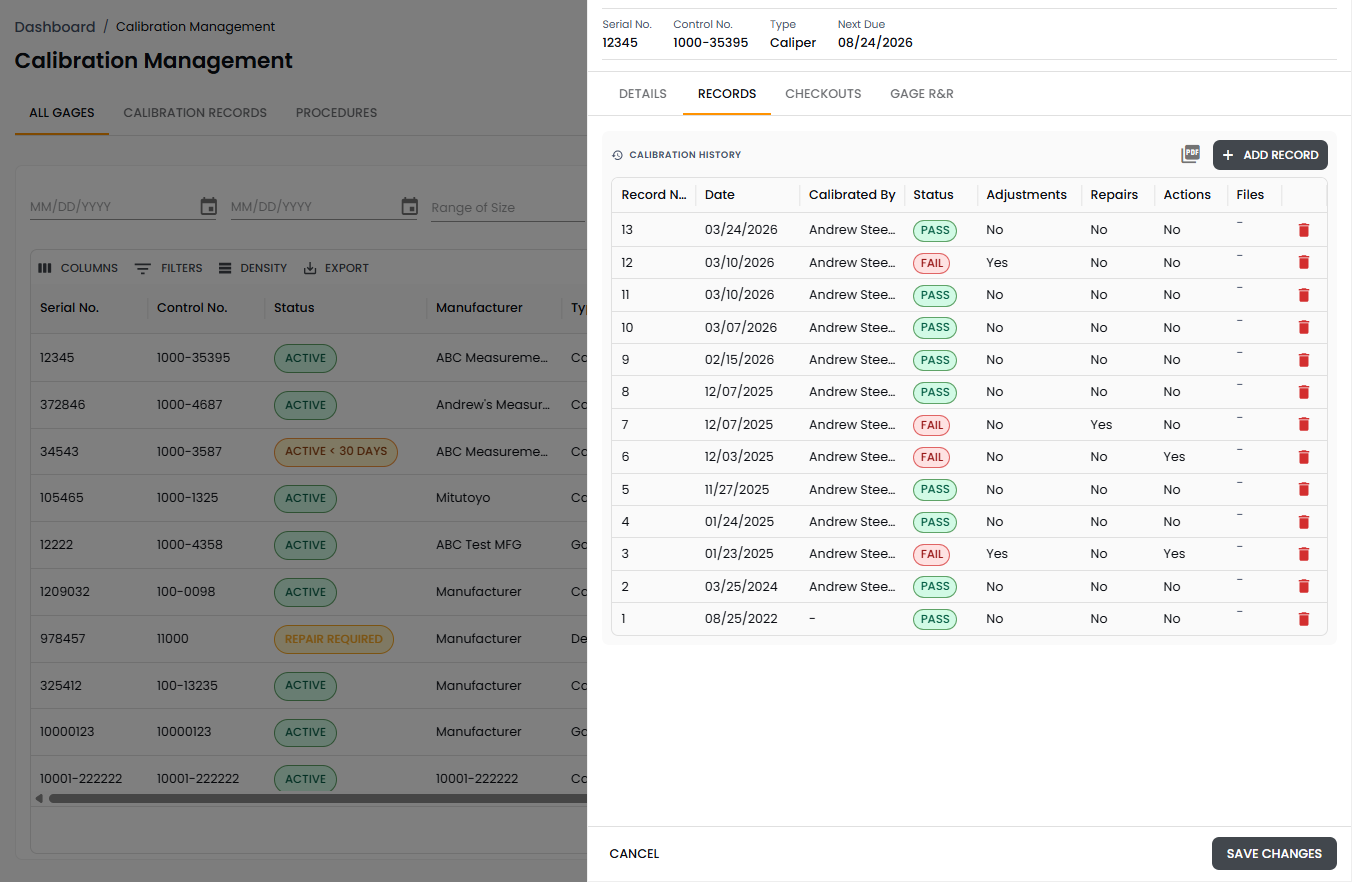Click the Add Record button

tap(1270, 155)
